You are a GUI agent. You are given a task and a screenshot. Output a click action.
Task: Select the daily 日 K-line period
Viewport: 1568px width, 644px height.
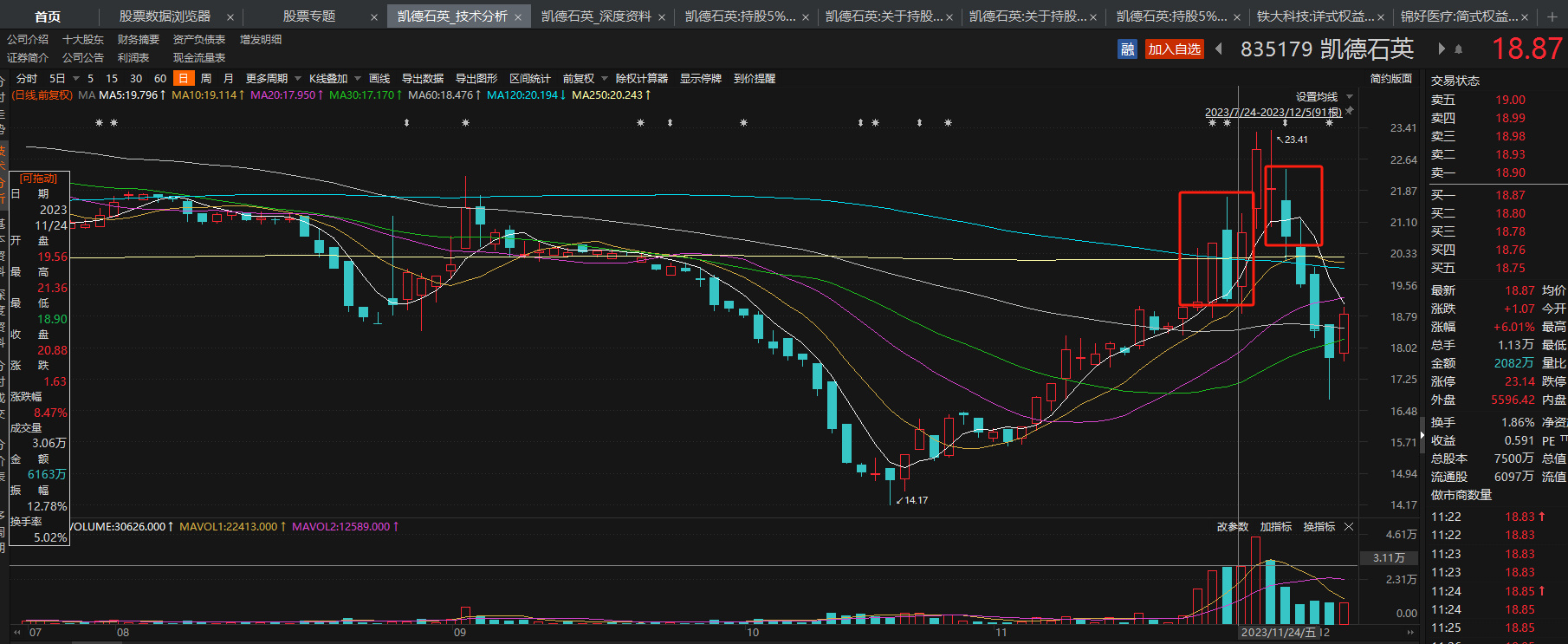click(183, 79)
